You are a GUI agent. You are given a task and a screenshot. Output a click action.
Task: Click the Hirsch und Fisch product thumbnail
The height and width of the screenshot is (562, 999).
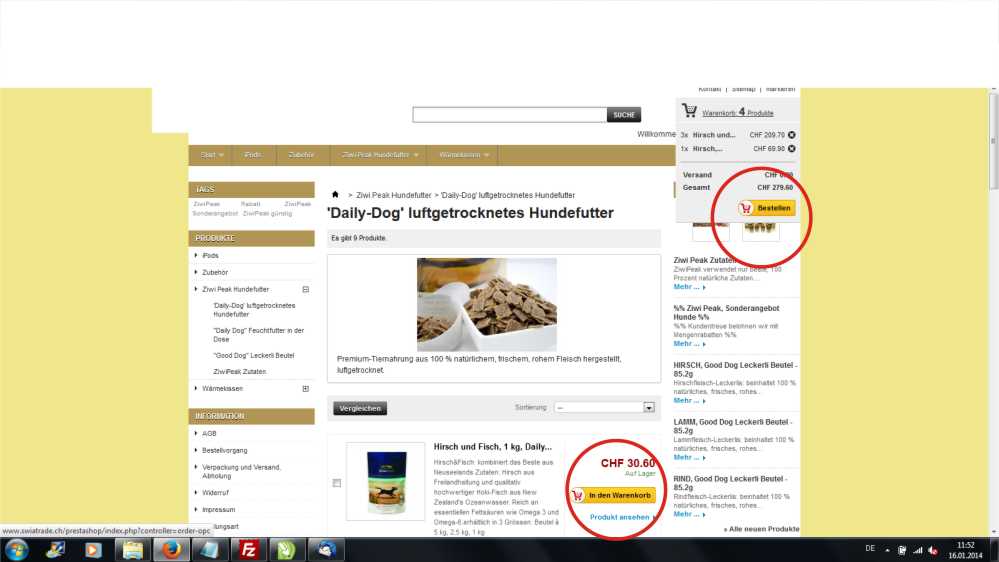click(385, 482)
